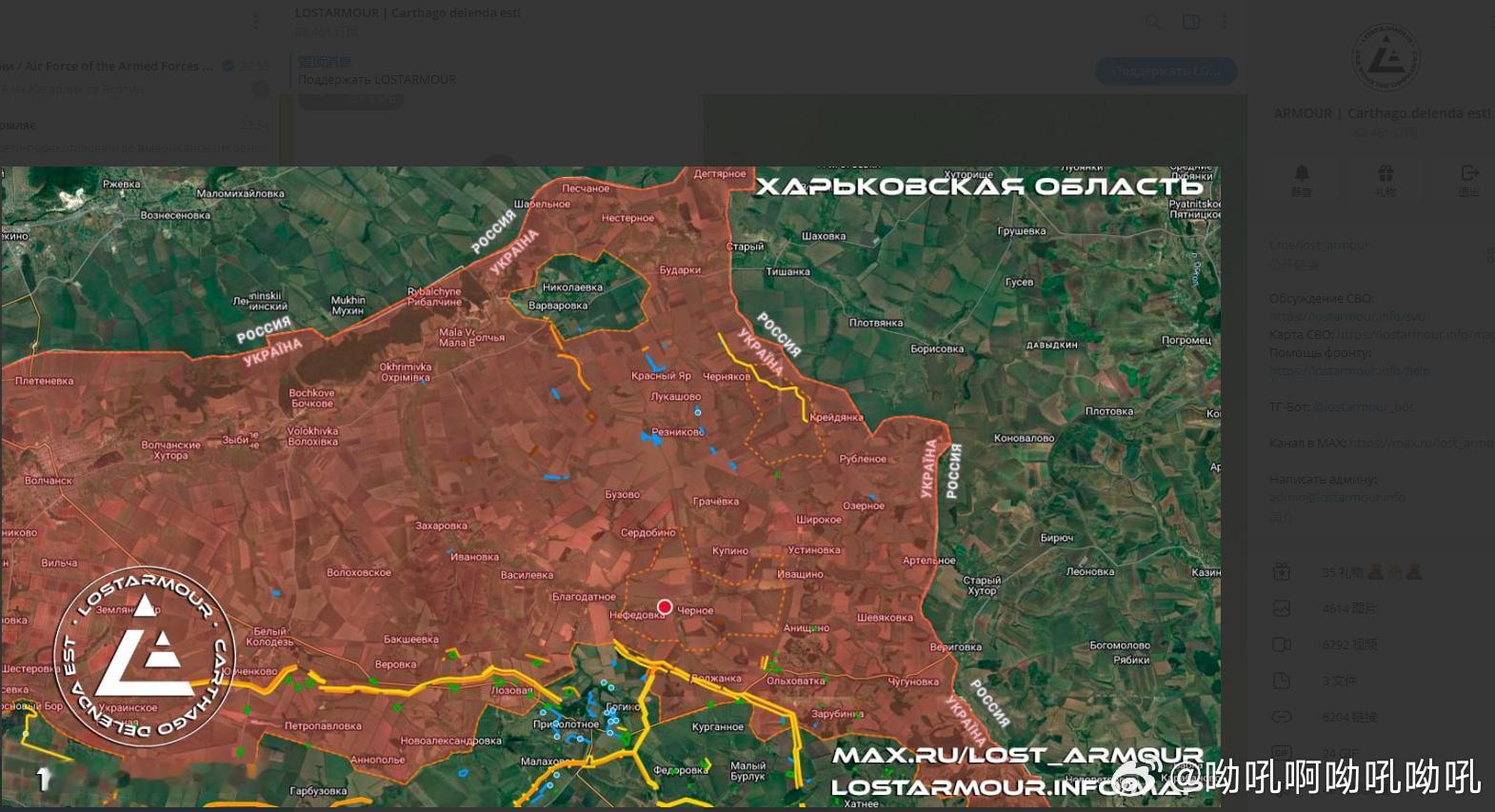
Task: Open the chat list three-dot menu
Action: 255,22
